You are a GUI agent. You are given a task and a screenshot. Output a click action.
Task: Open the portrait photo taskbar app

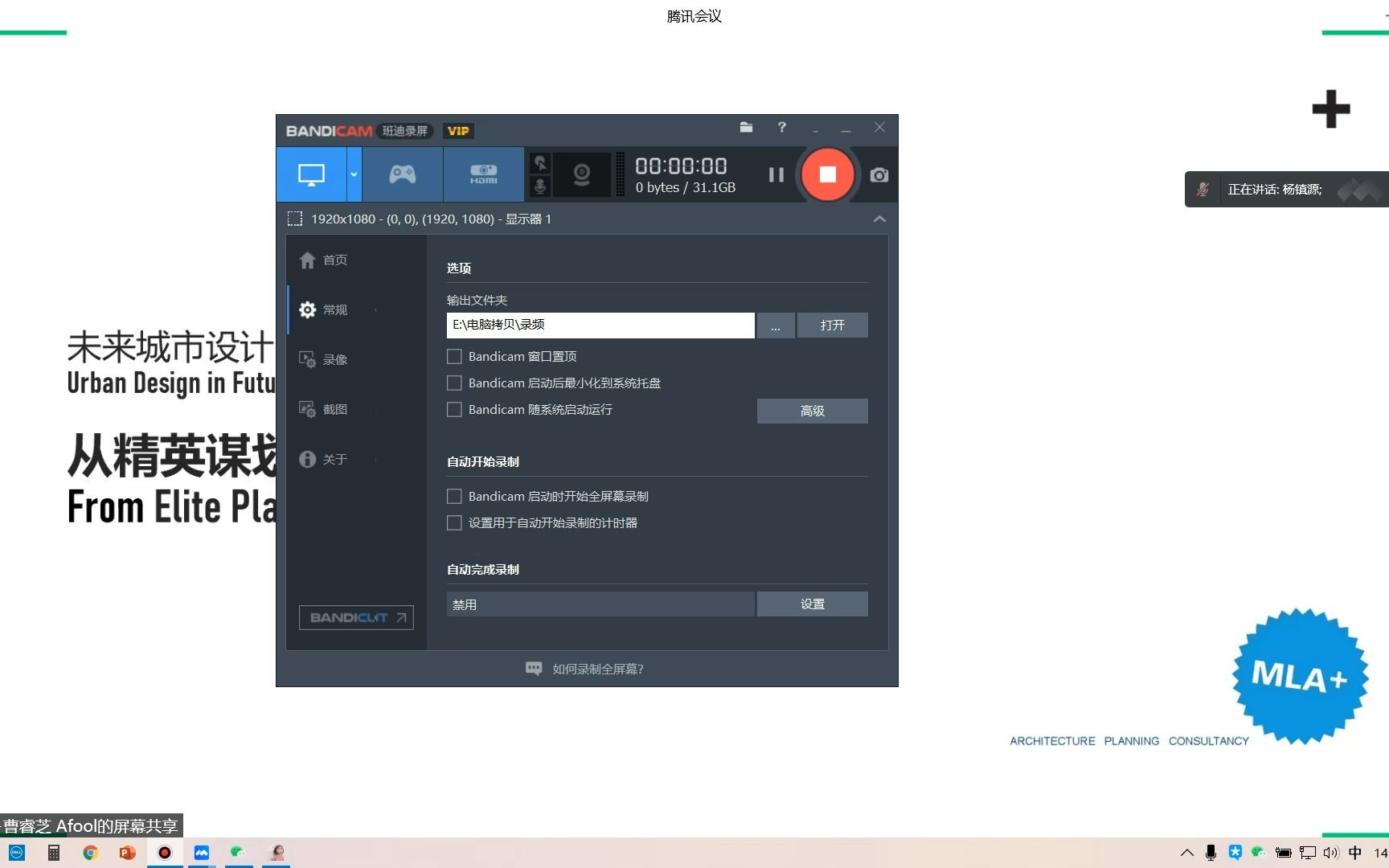[277, 853]
